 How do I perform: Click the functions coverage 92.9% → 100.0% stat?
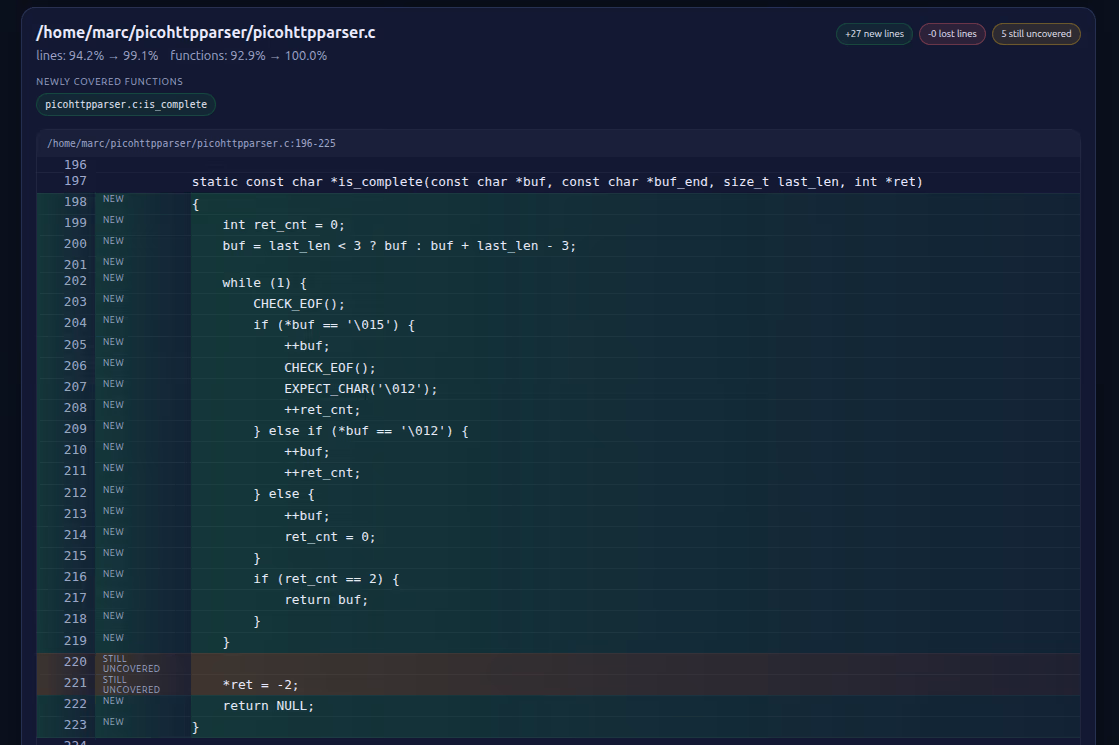coord(248,56)
